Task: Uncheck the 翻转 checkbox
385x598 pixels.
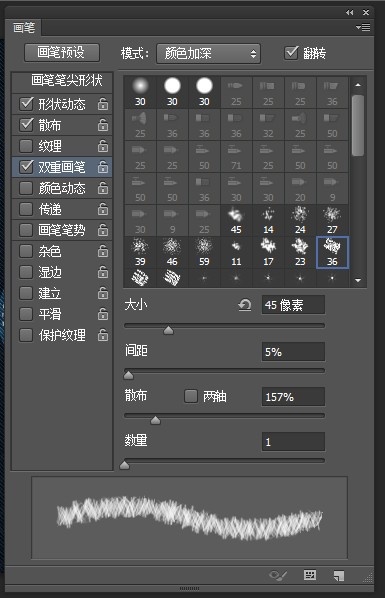Action: point(291,53)
